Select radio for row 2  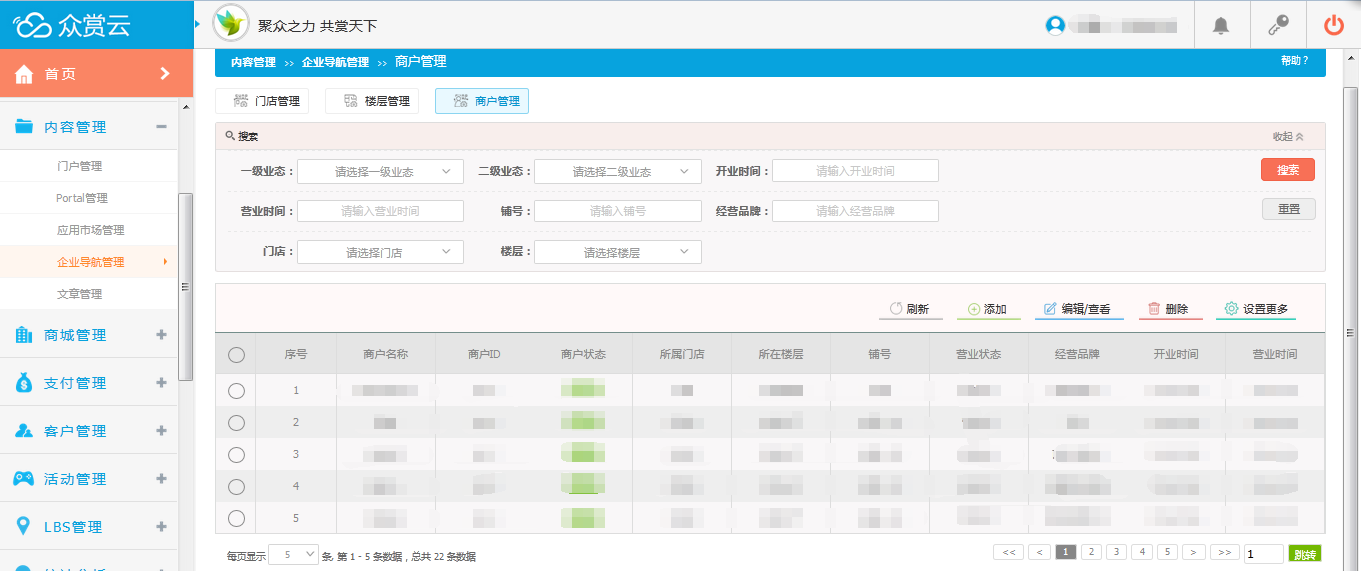pyautogui.click(x=236, y=422)
